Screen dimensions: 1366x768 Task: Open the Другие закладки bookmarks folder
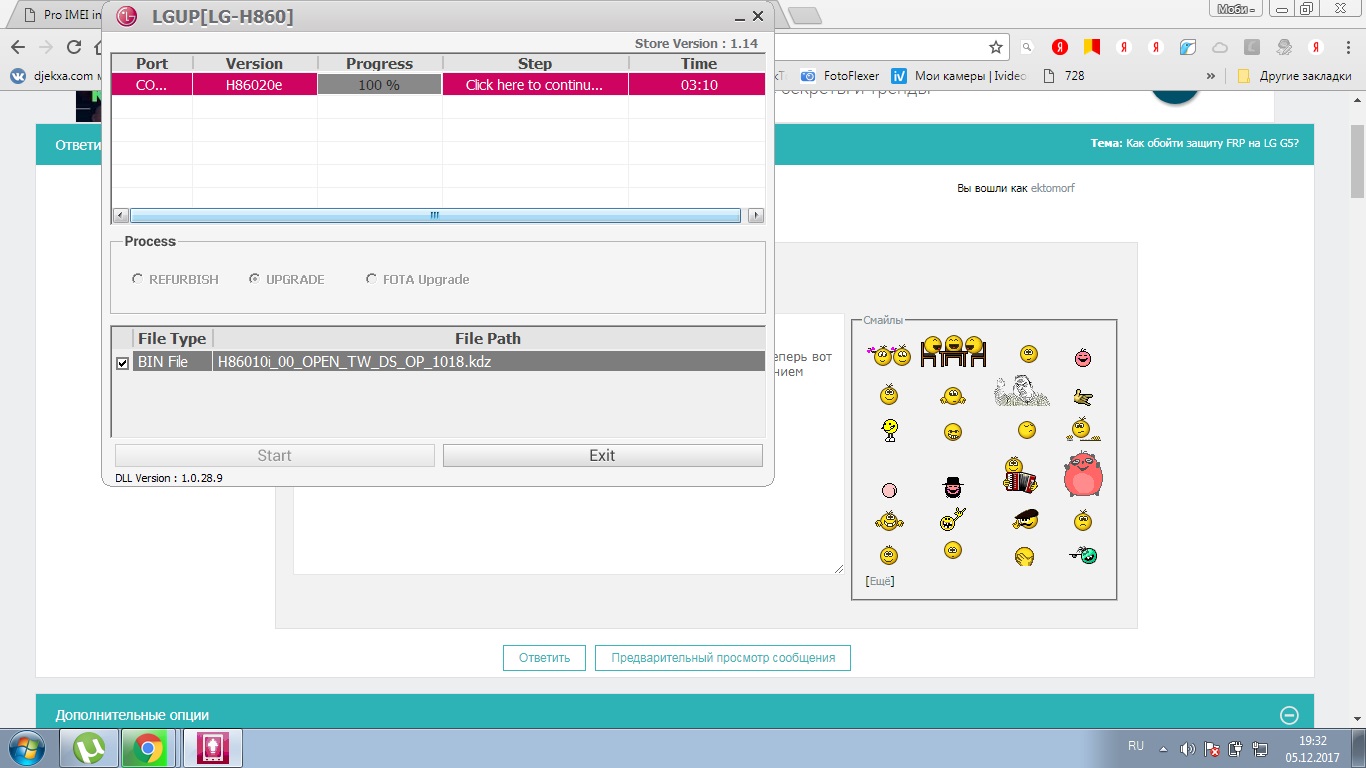pyautogui.click(x=1295, y=76)
